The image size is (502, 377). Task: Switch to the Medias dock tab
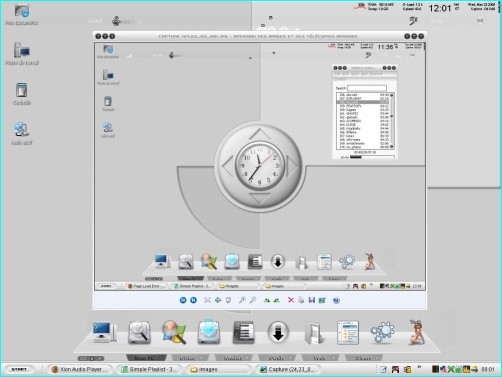point(233,358)
